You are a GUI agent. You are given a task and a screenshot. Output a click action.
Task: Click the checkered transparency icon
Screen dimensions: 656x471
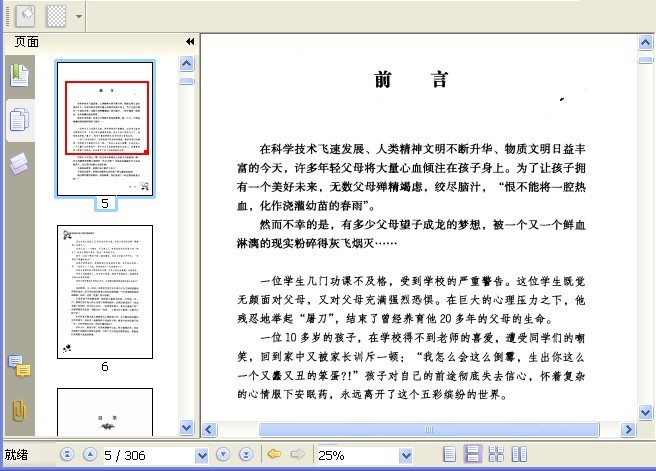point(56,16)
